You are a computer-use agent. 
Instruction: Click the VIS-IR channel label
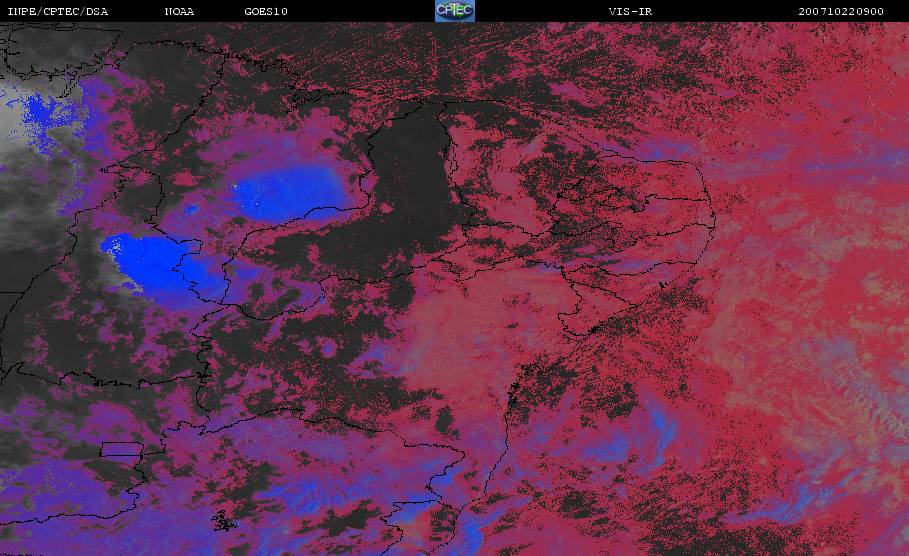coord(631,12)
